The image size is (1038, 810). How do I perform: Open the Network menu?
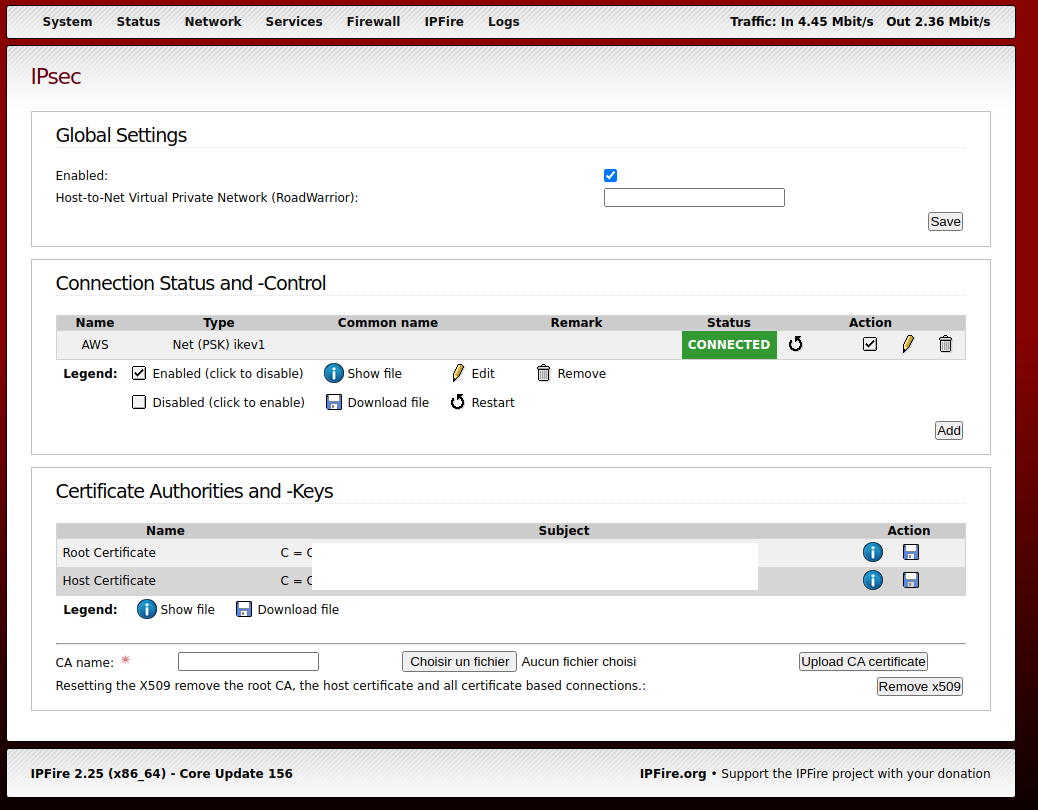tap(213, 21)
